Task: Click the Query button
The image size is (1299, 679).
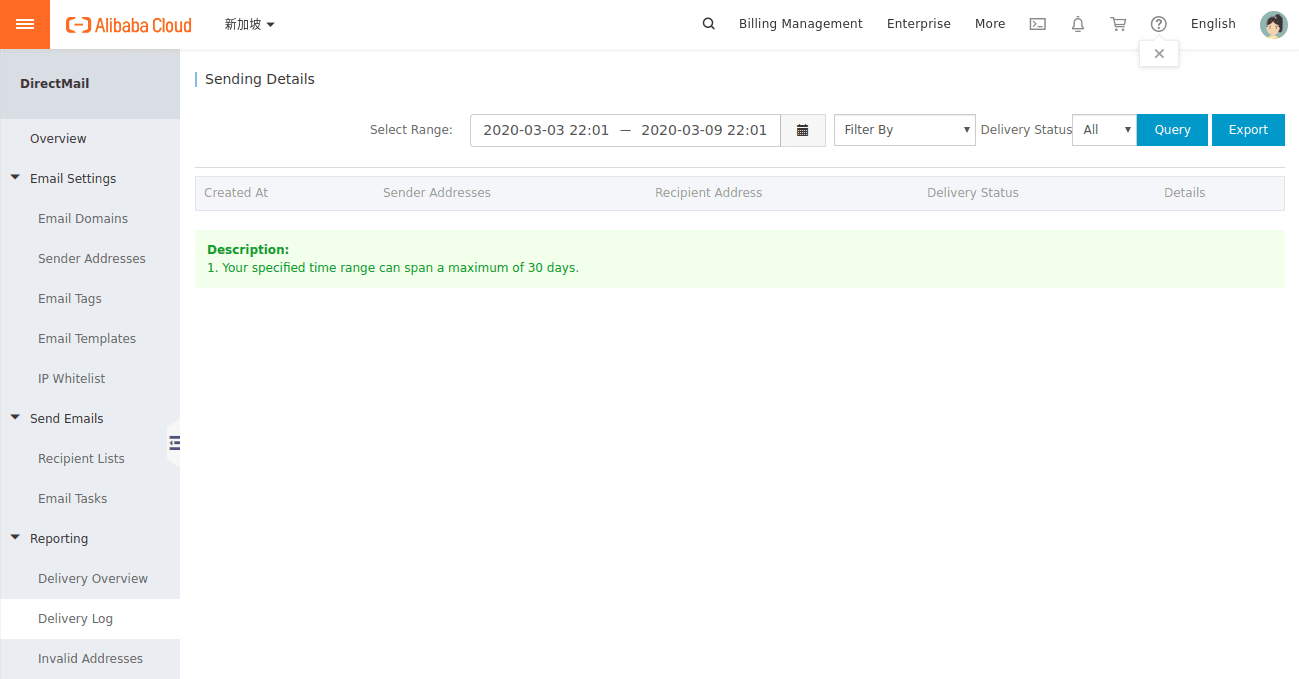Action: coord(1172,130)
